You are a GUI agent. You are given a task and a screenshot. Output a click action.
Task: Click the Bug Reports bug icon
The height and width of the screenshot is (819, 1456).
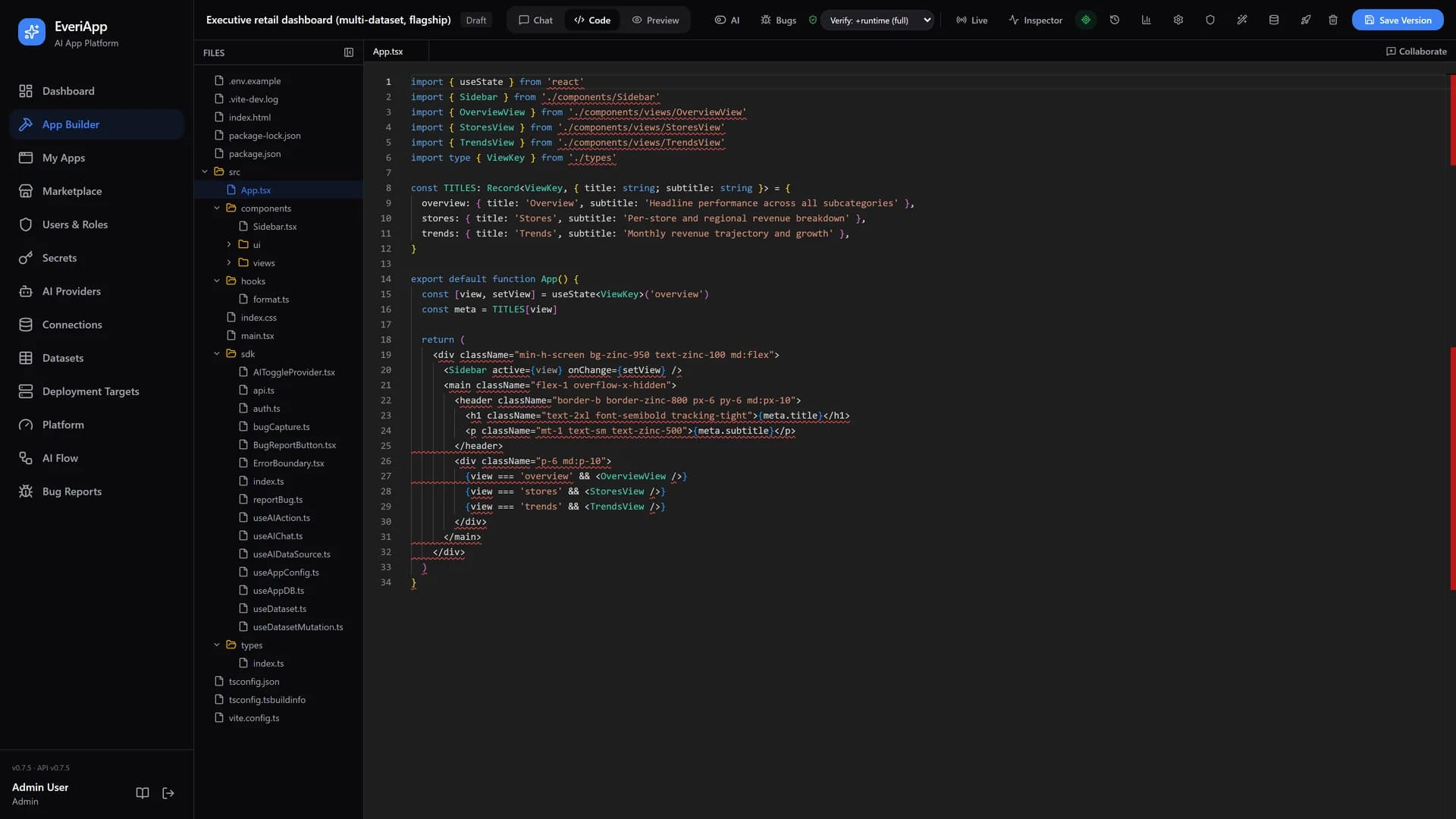(x=26, y=491)
